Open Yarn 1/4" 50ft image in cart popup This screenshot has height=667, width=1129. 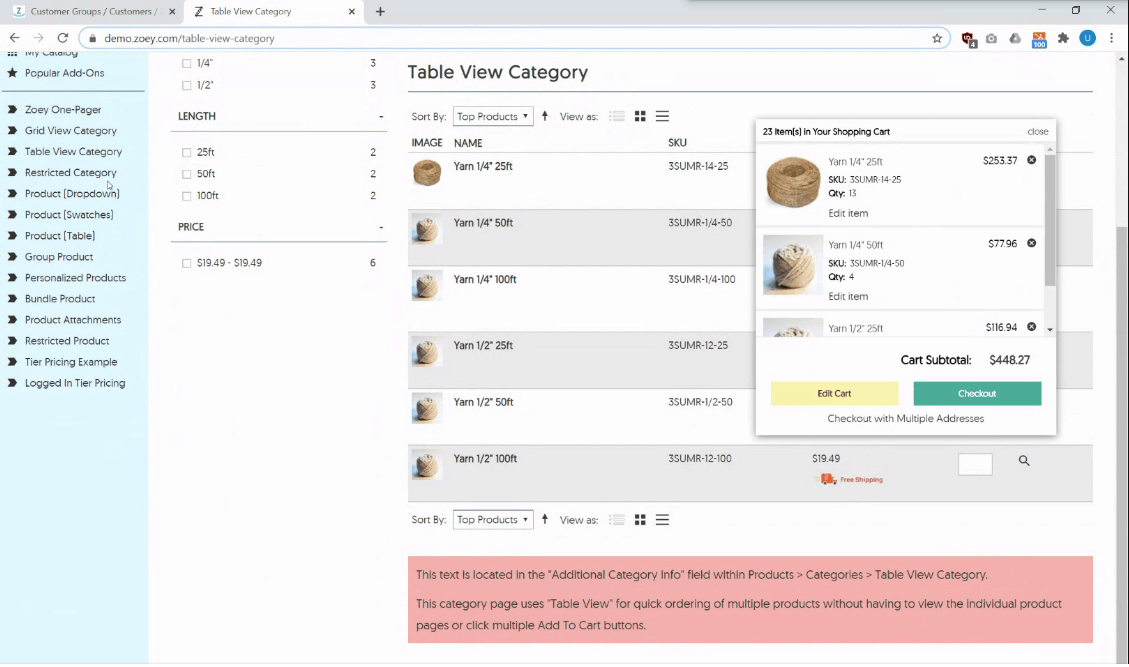[793, 264]
